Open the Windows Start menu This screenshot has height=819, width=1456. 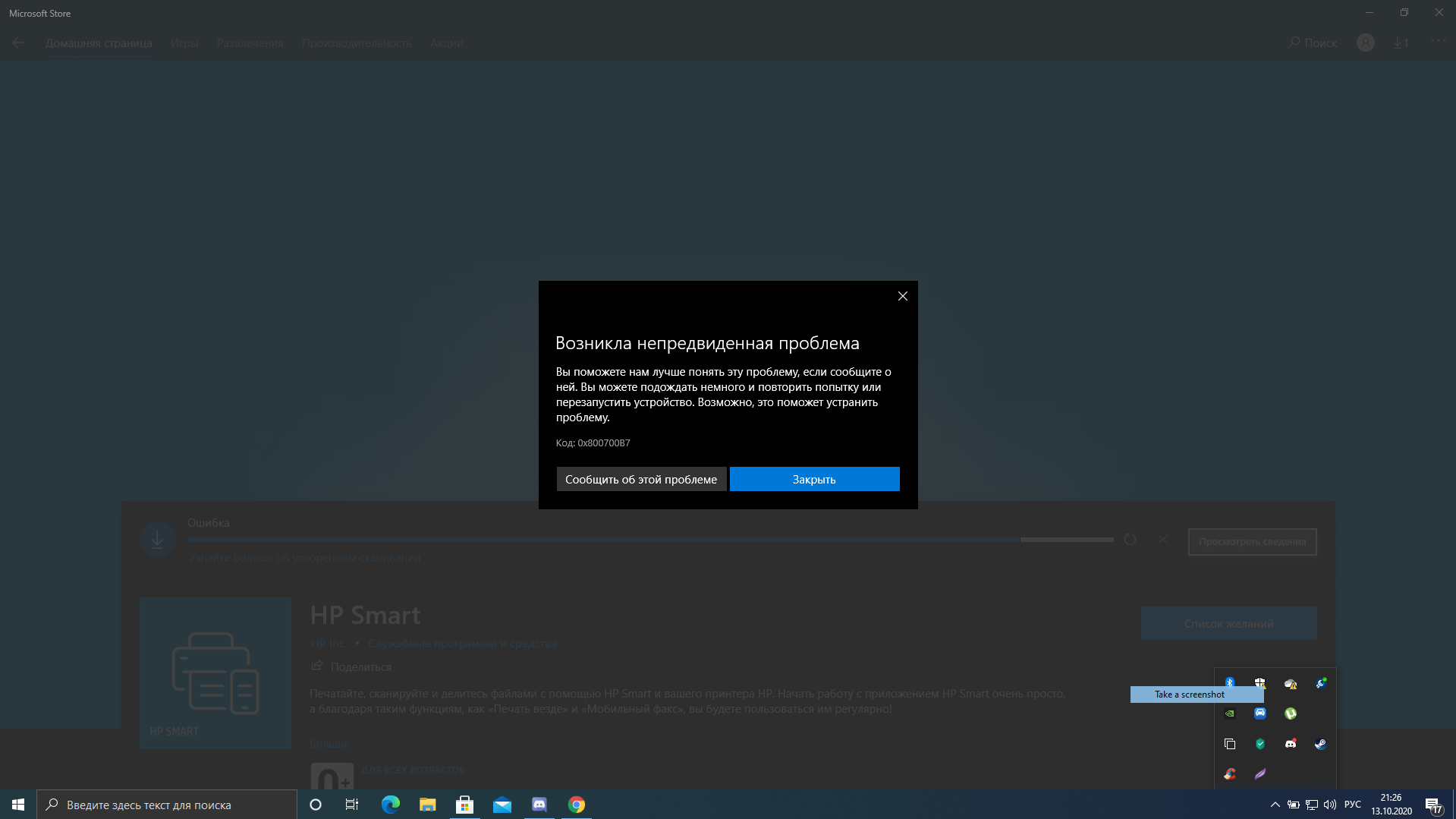pos(18,805)
